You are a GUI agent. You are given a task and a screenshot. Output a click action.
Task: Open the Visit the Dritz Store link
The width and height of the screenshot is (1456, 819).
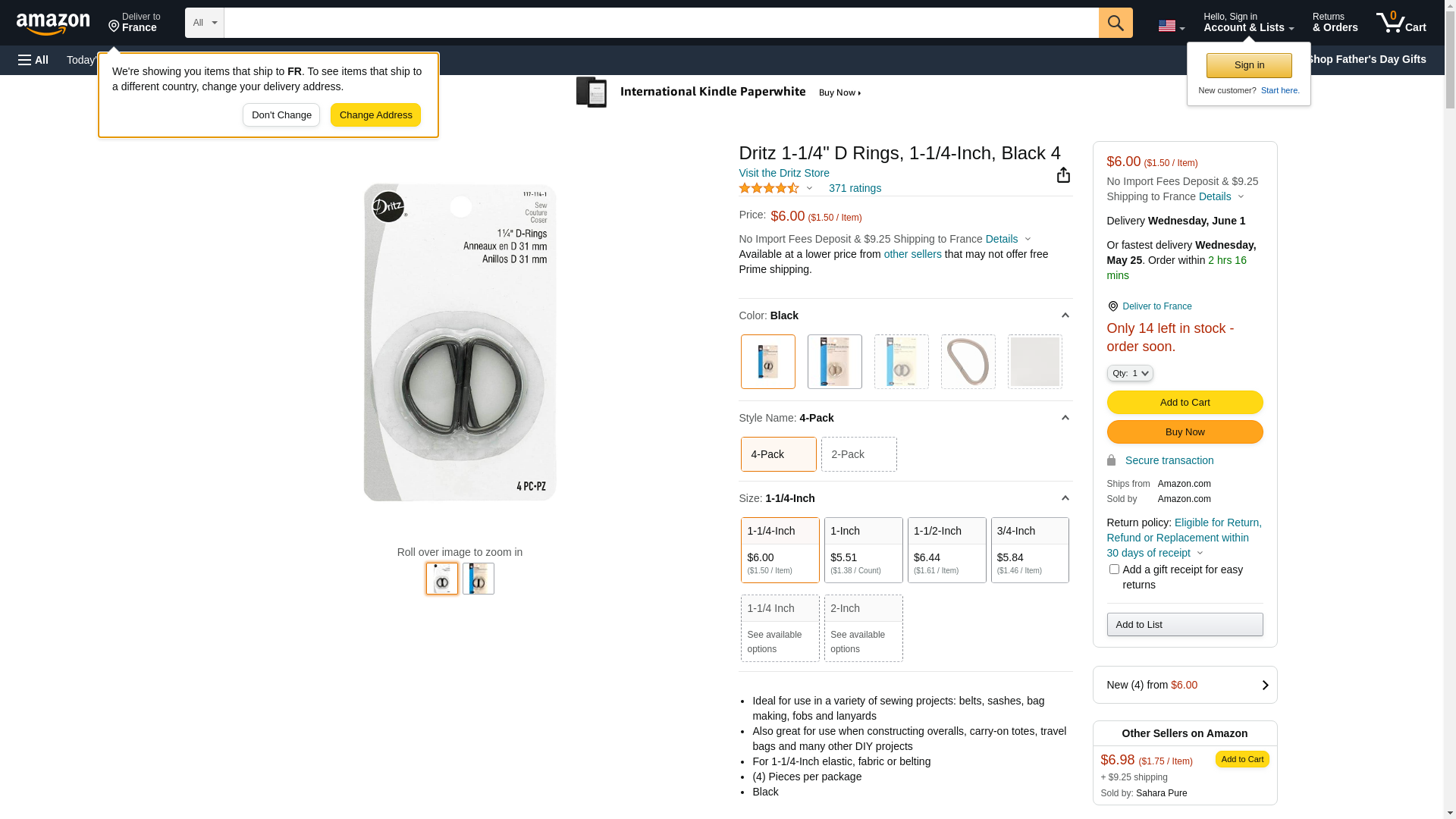pos(783,173)
